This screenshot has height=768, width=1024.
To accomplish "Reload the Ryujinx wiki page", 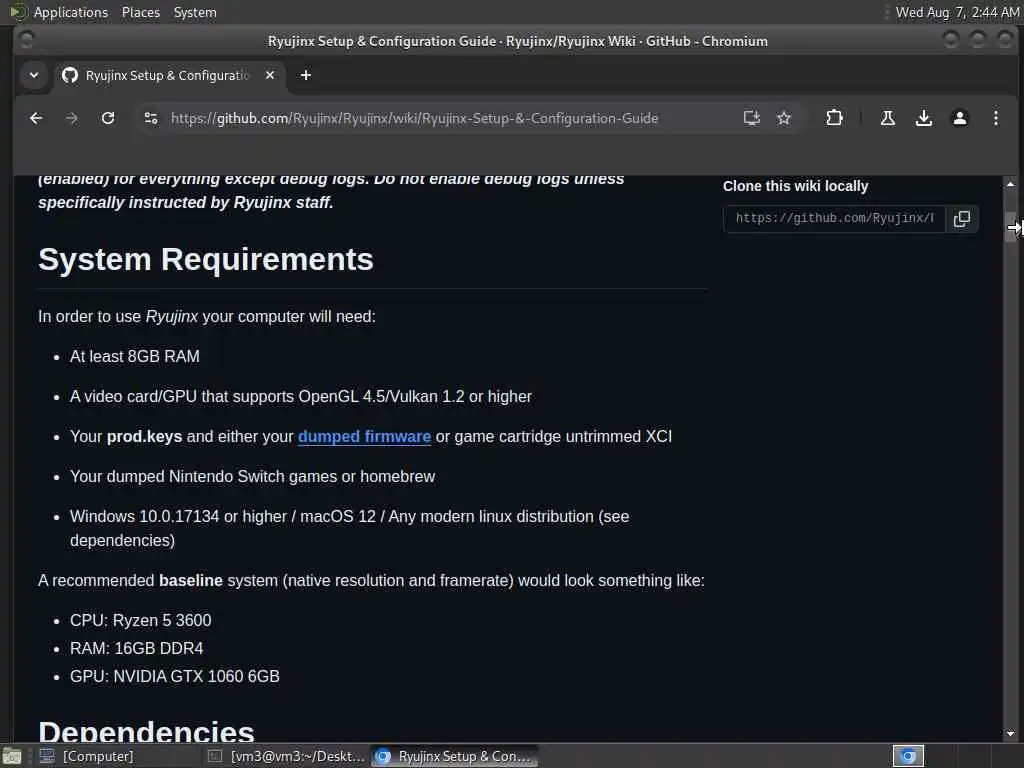I will (x=108, y=118).
